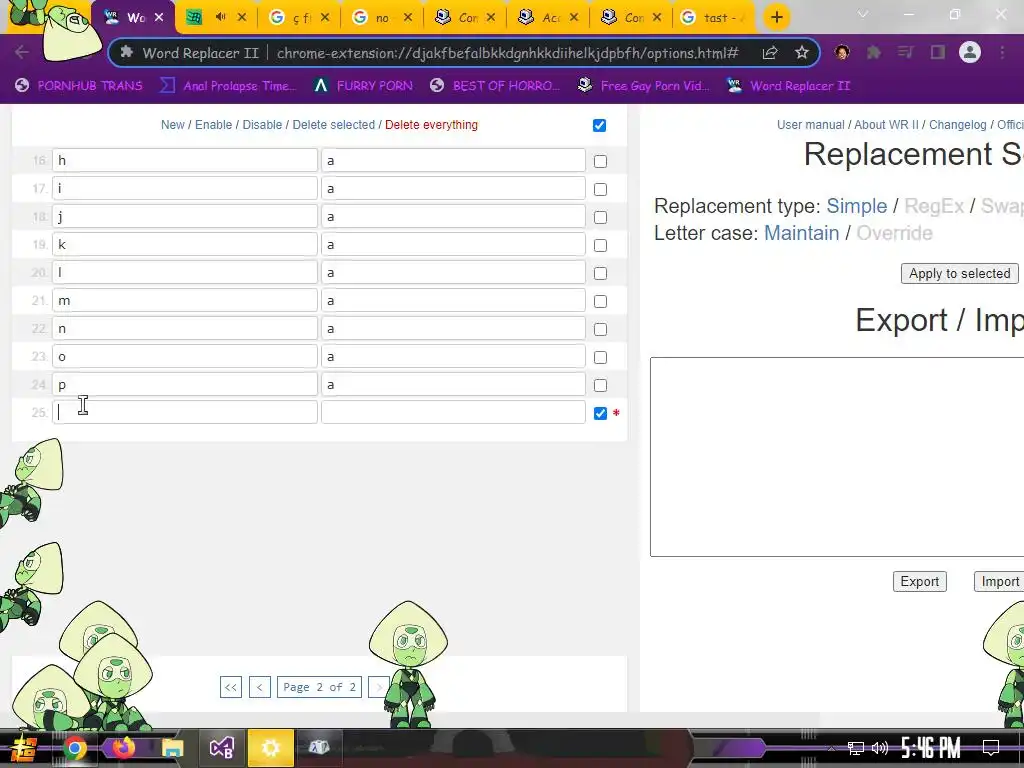Open the Start menu in the taskbar
The height and width of the screenshot is (768, 1024).
24,748
